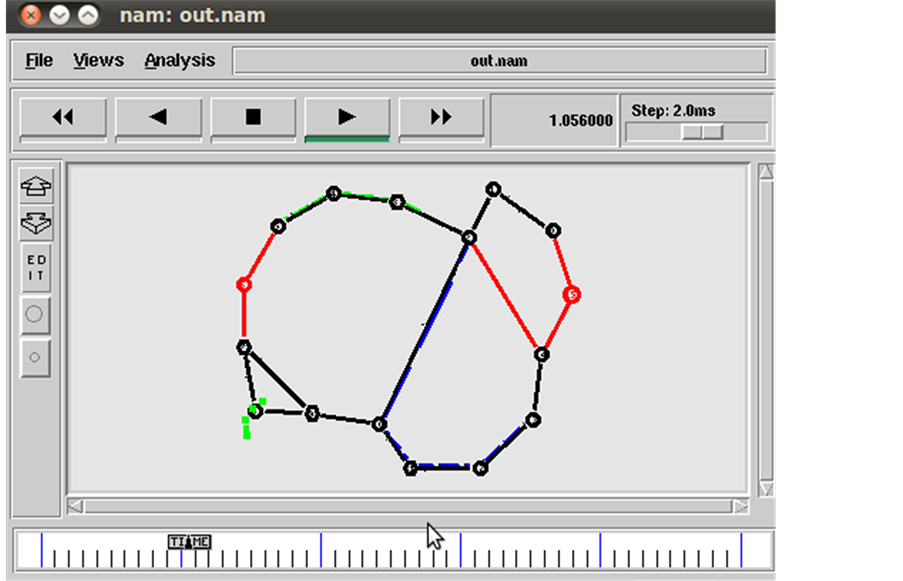
Task: Open the Analysis menu
Action: tap(179, 60)
